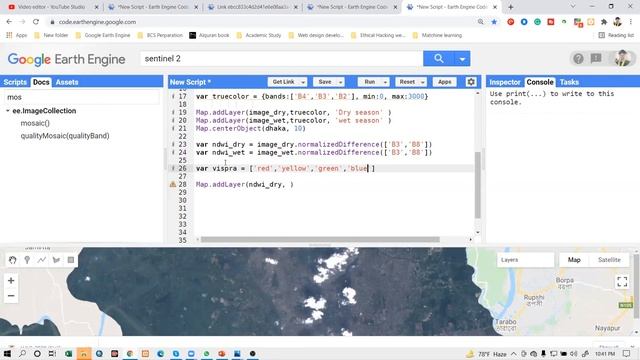Open the code editor settings gear

coord(471,82)
